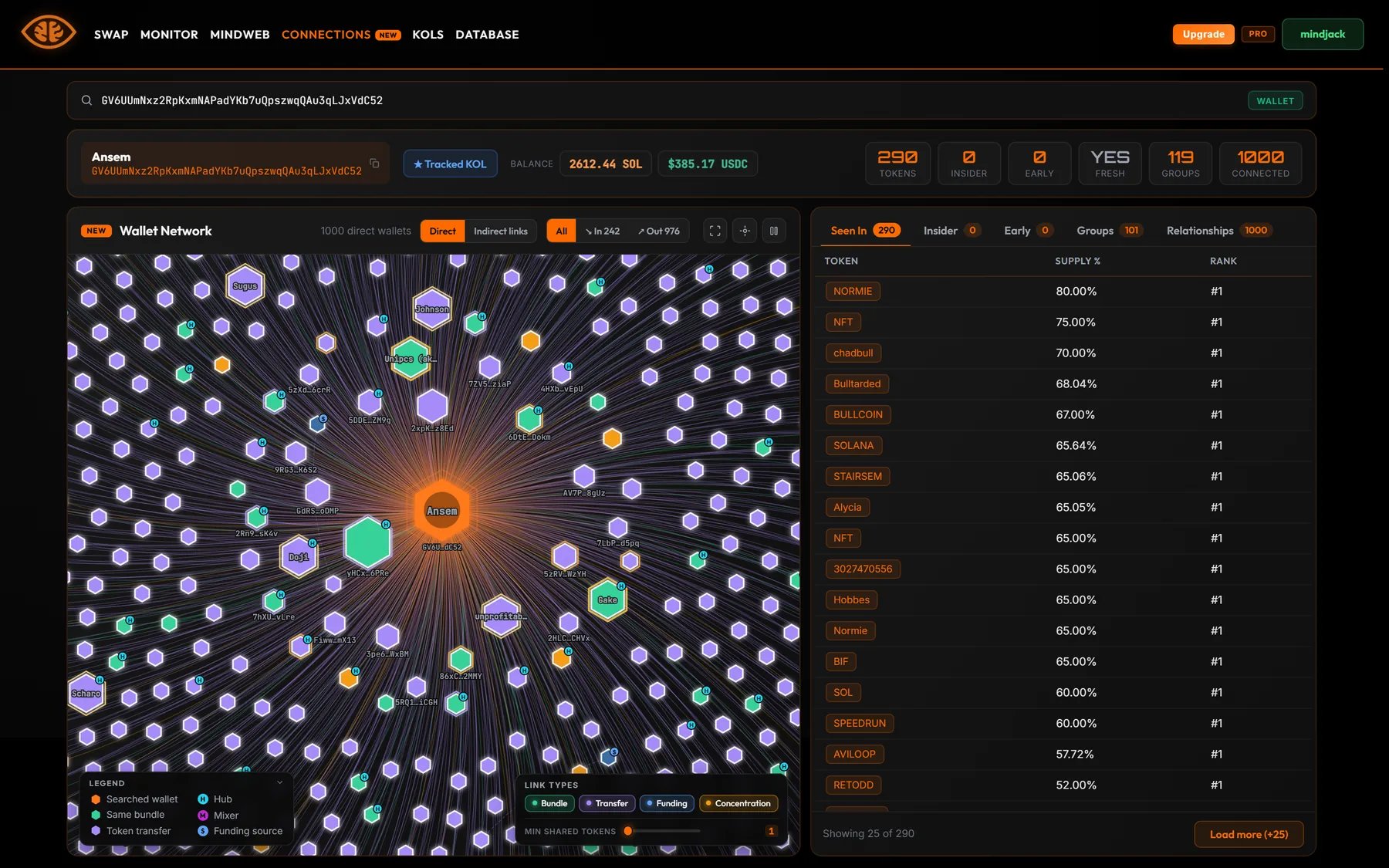Select the AV7P..8gUz node
The width and height of the screenshot is (1389, 868).
click(x=584, y=476)
